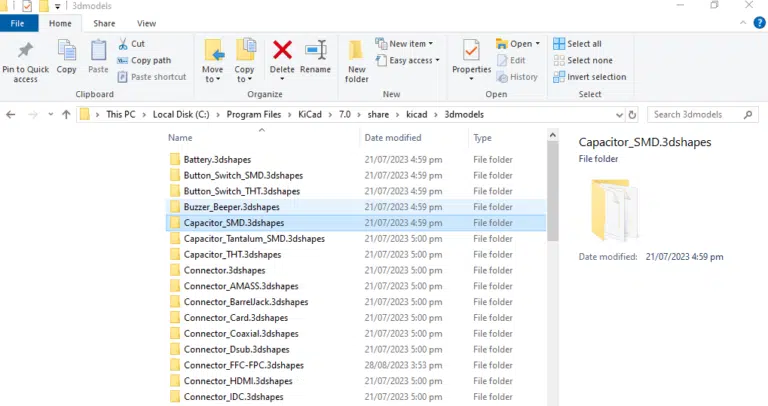768x406 pixels.
Task: Rename the selected folder
Action: pos(315,57)
